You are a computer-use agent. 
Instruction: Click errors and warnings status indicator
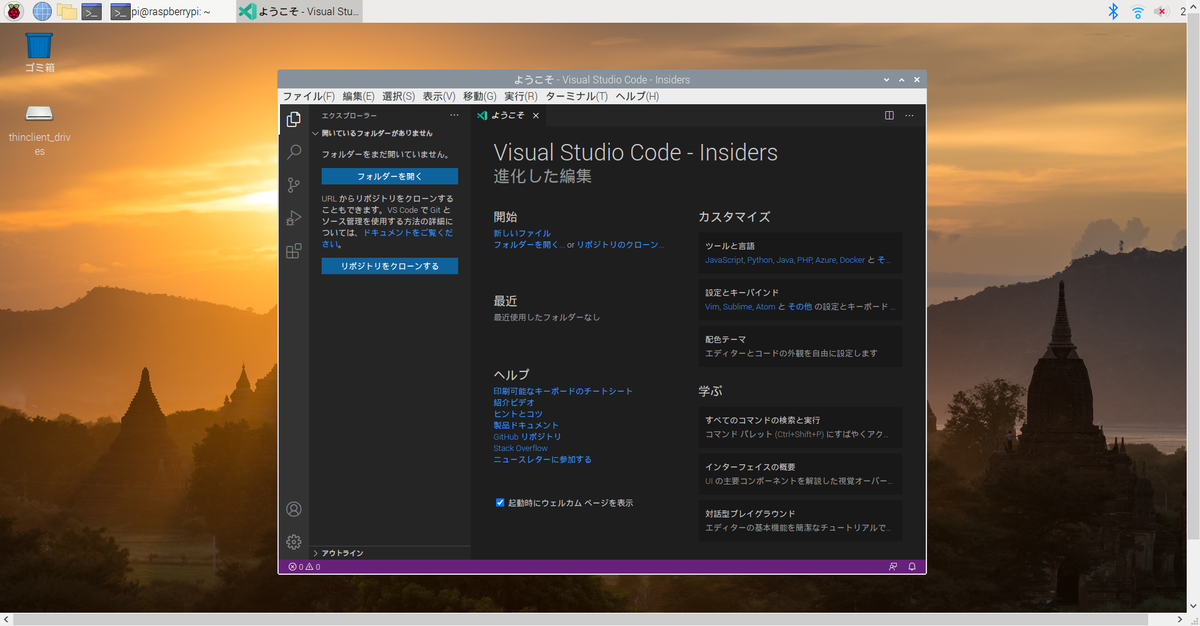tap(304, 567)
